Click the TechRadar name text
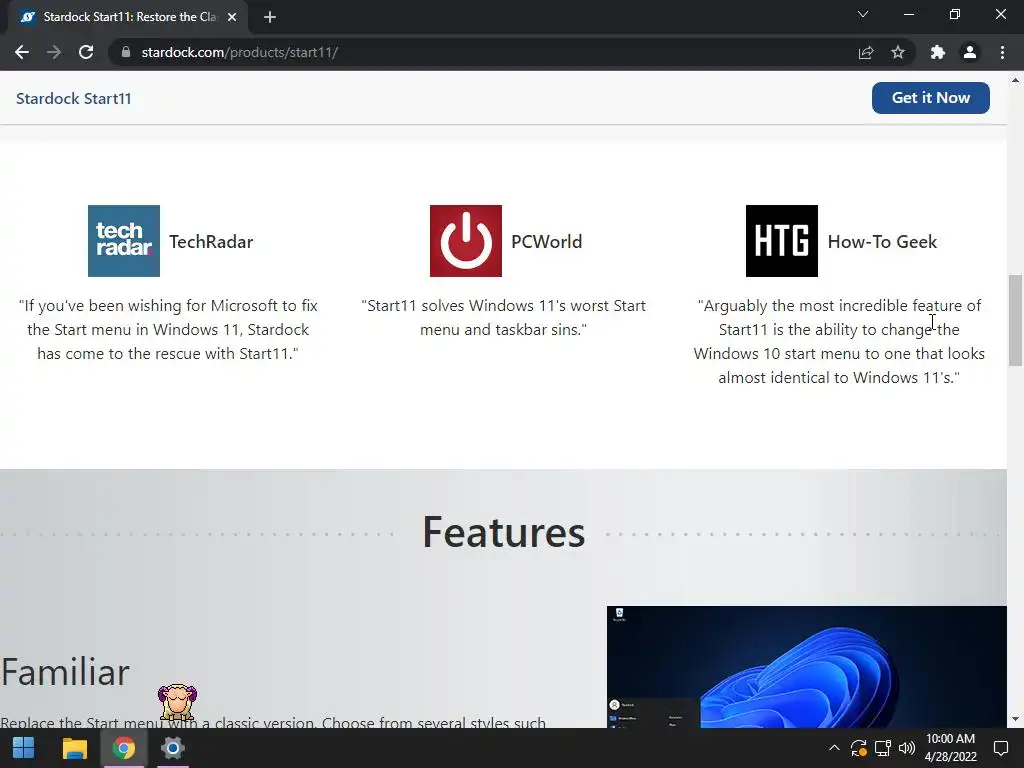This screenshot has height=768, width=1024. pyautogui.click(x=211, y=242)
